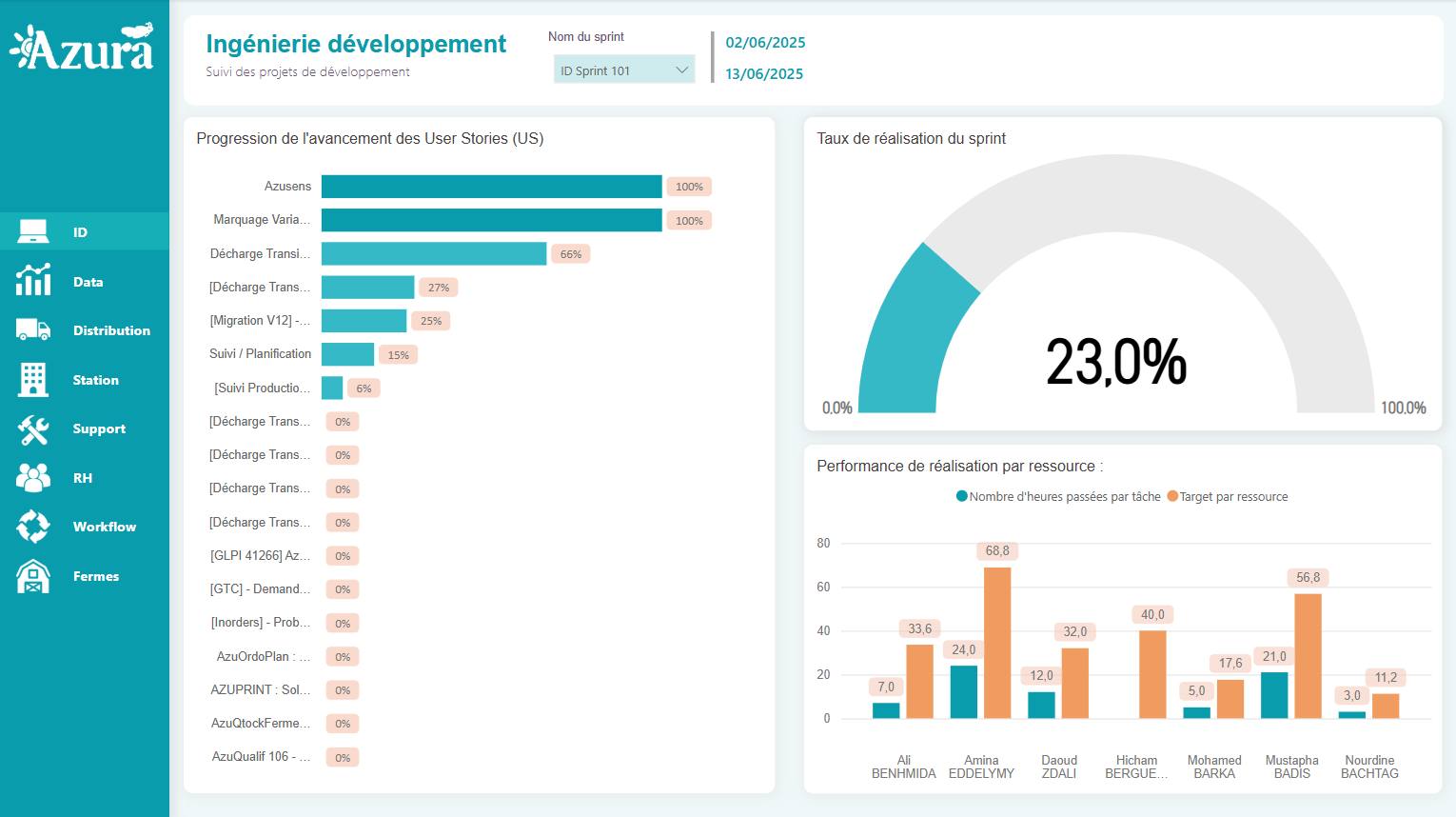Screen dimensions: 1456x817
Task: Open the Support tools icon
Action: [33, 429]
